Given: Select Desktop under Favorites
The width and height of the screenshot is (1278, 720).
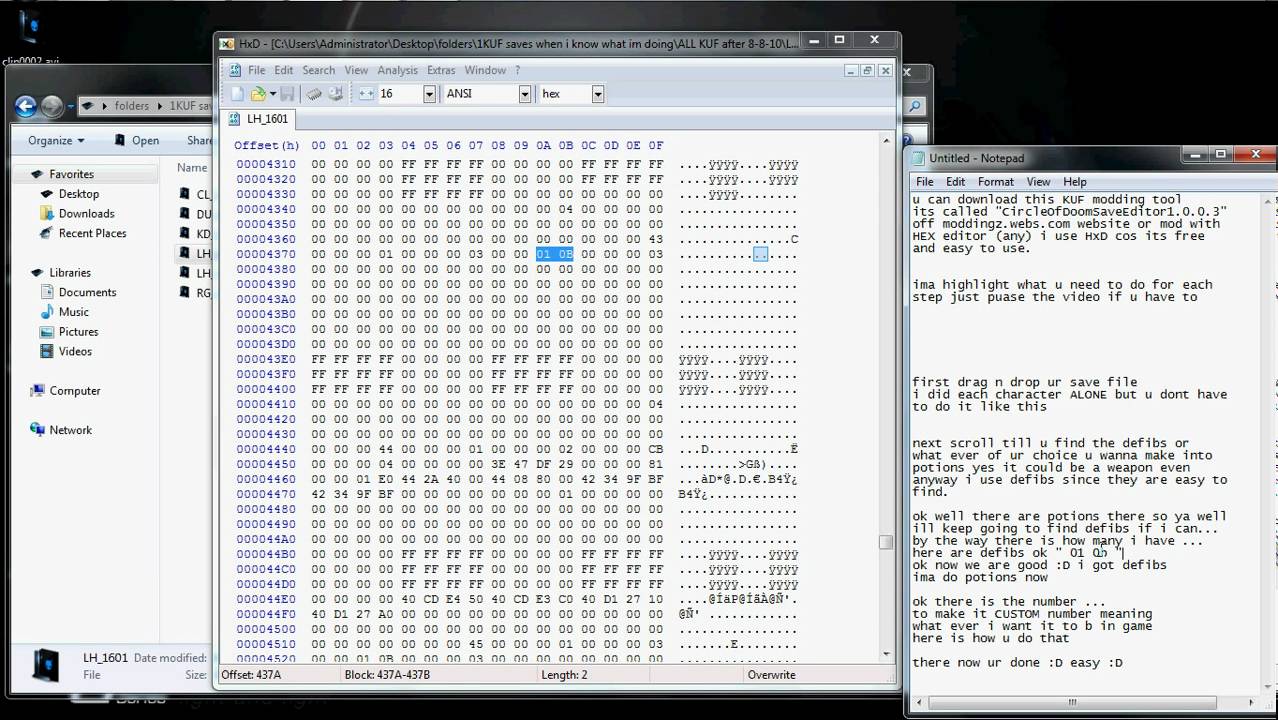Looking at the screenshot, I should pyautogui.click(x=79, y=194).
